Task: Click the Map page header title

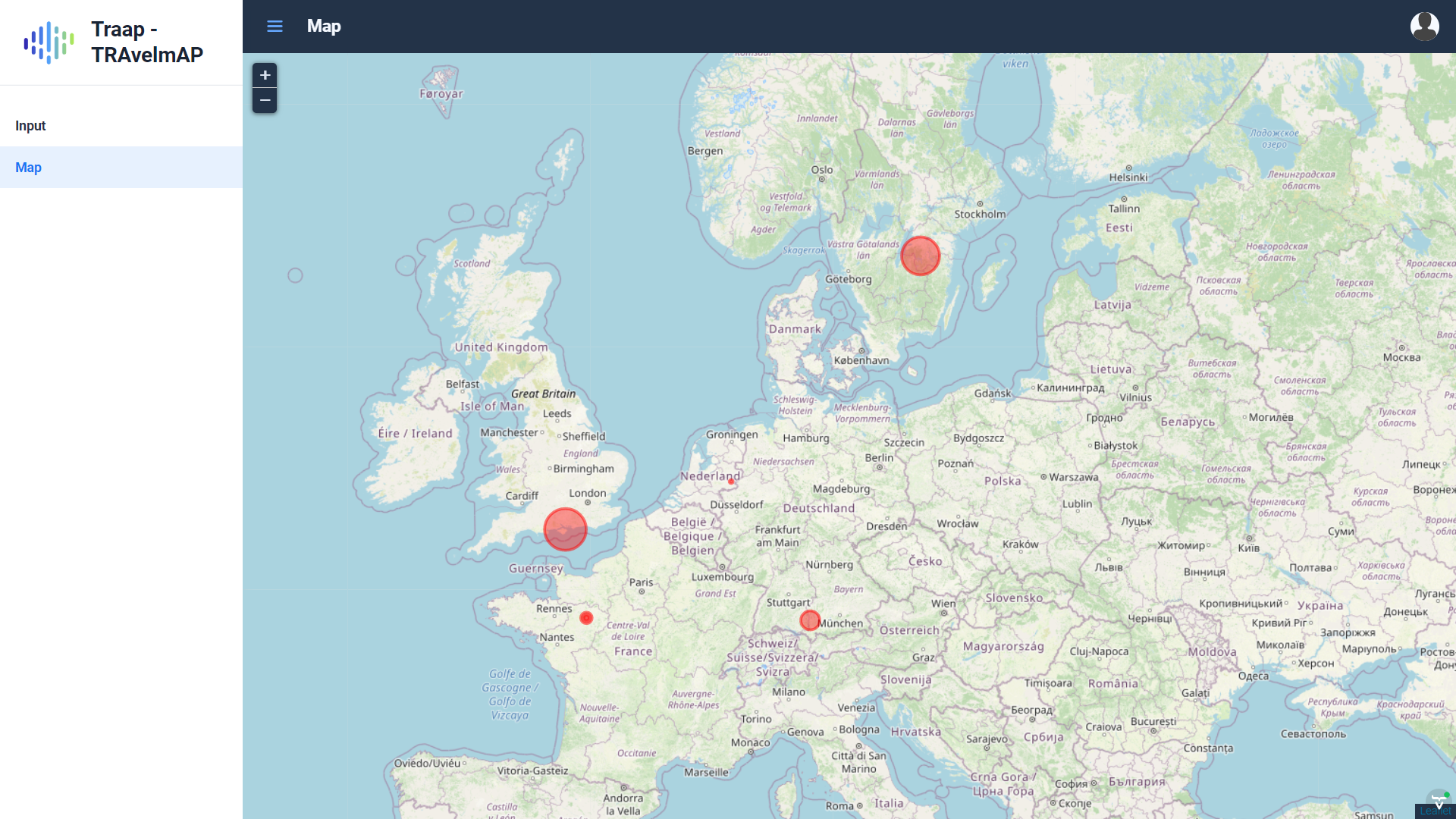Action: 324,27
